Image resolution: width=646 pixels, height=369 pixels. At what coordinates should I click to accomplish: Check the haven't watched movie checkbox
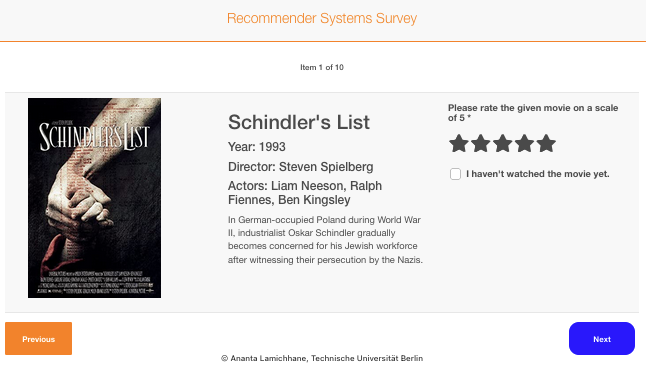455,174
